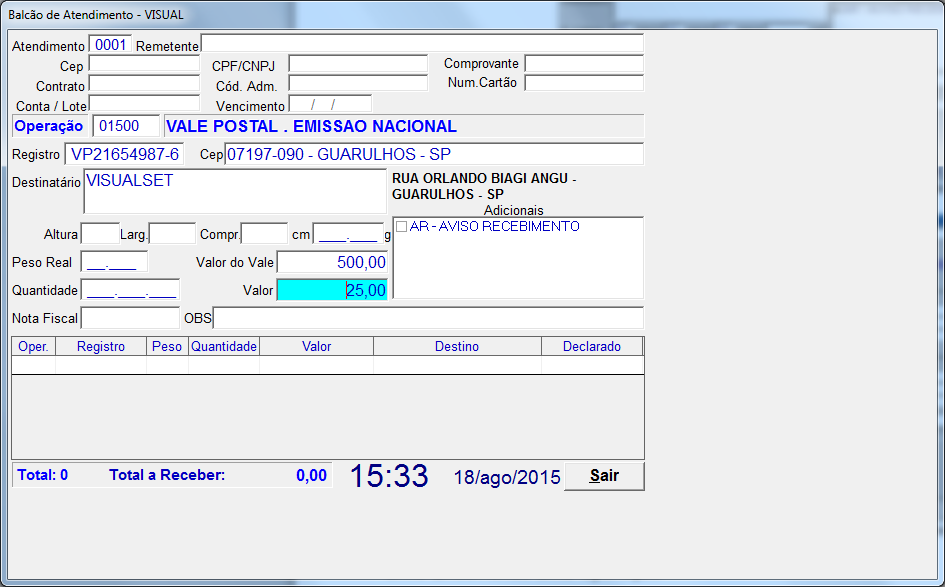Click the Larg. input field
945x587 pixels.
(172, 233)
